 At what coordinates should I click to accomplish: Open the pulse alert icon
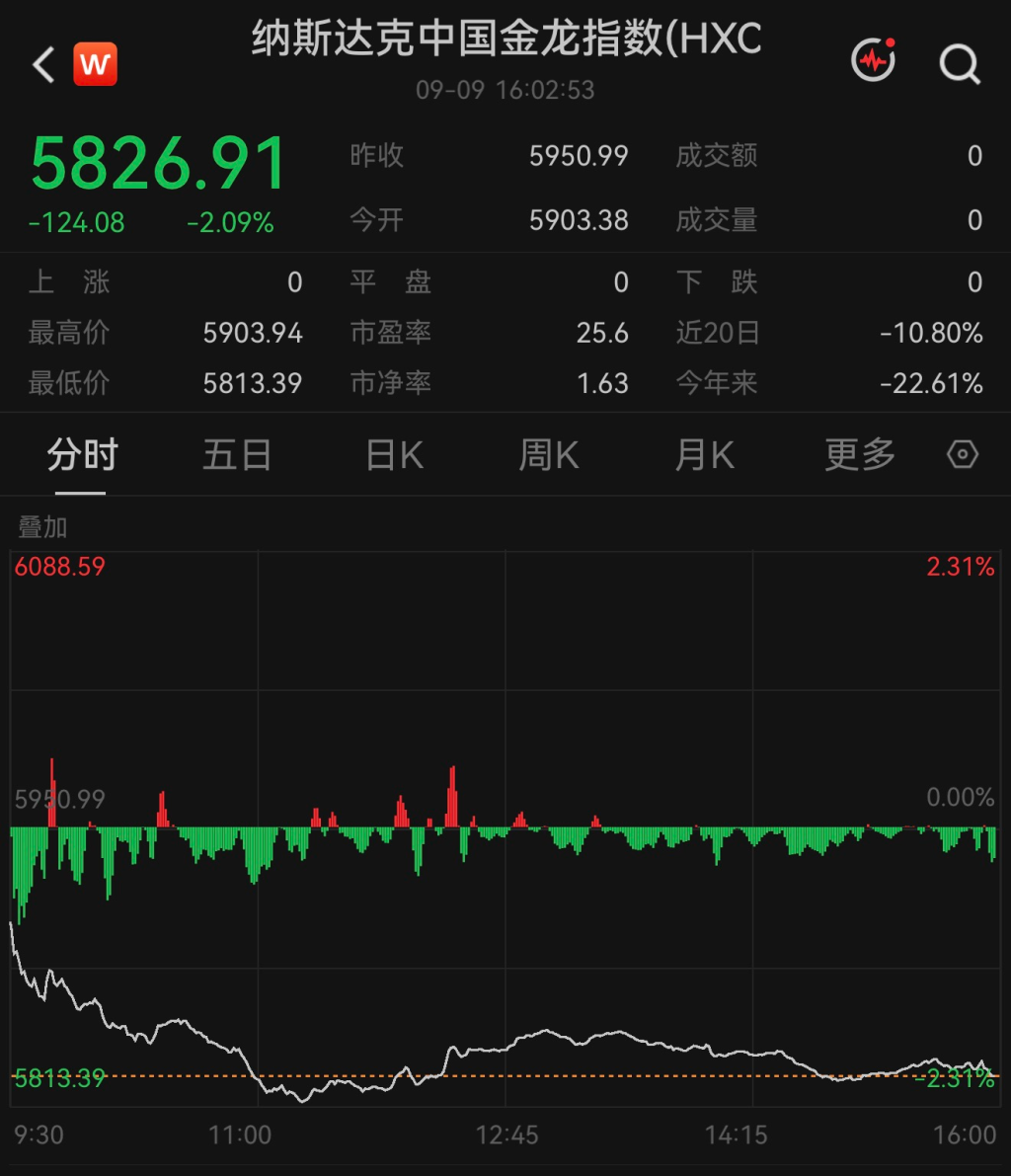[x=874, y=59]
